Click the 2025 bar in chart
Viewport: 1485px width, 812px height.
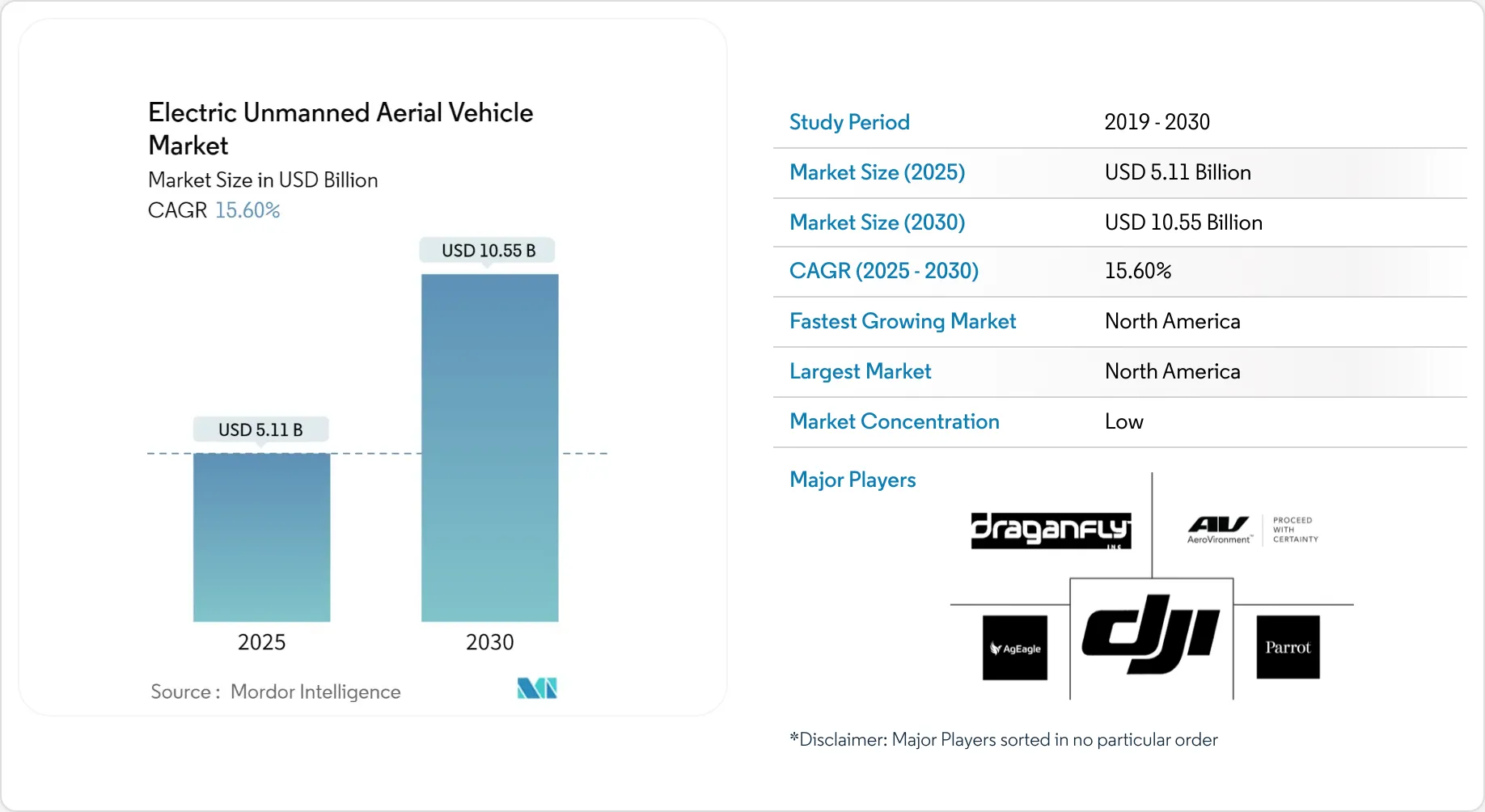click(x=262, y=537)
